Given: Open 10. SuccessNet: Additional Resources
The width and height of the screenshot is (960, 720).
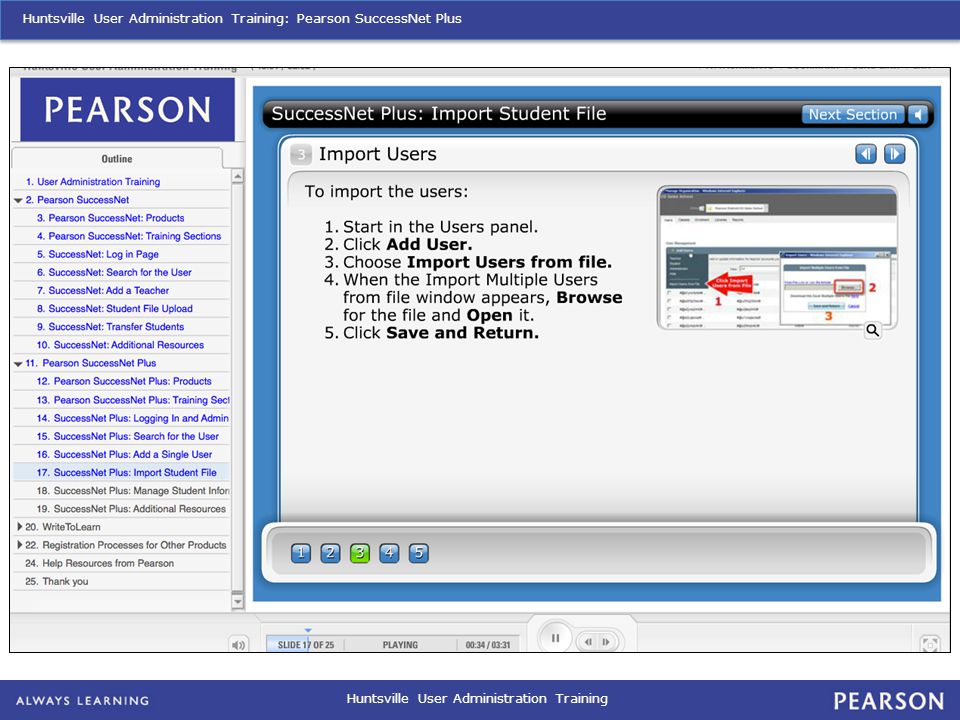Looking at the screenshot, I should point(120,345).
